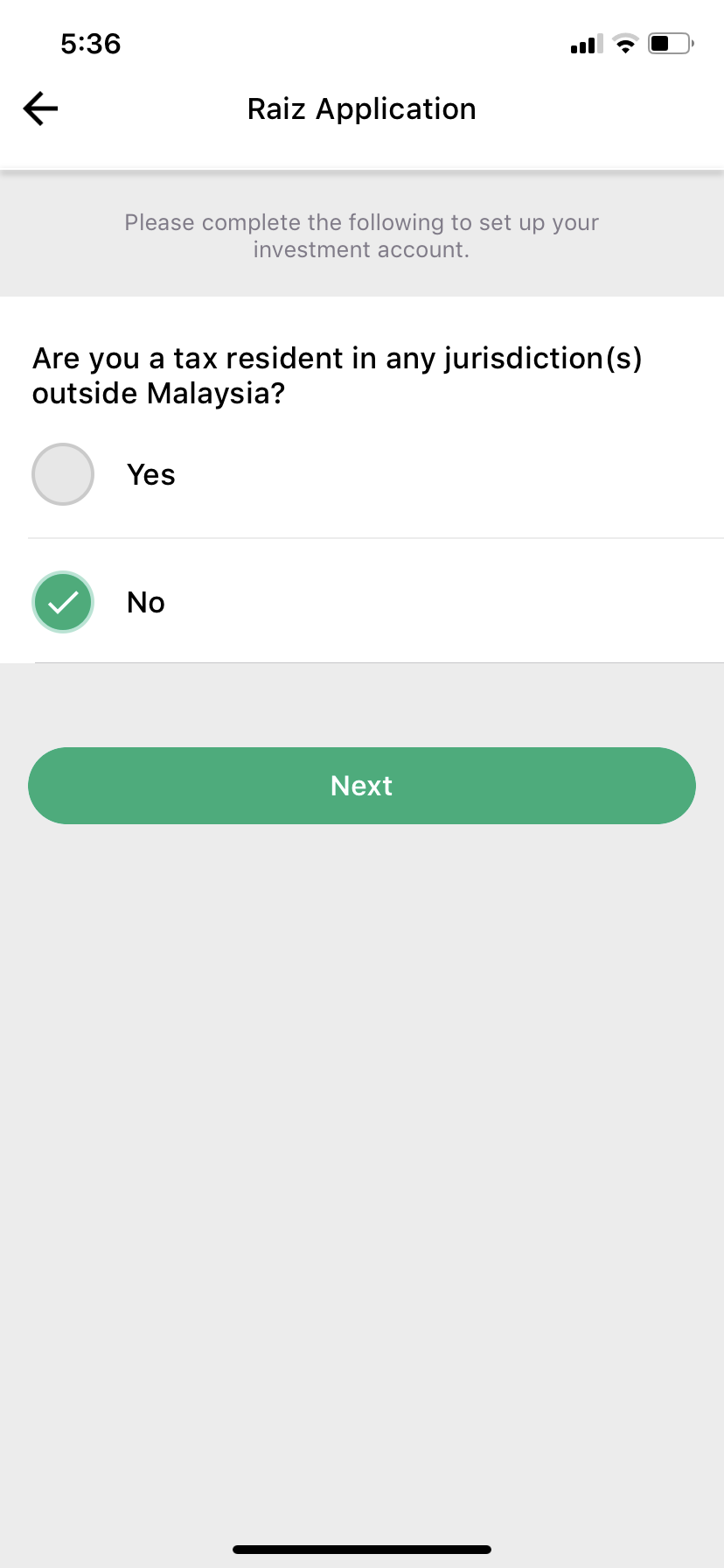Tap the 5:36 clock in status bar
724x1568 pixels.
pyautogui.click(x=91, y=44)
